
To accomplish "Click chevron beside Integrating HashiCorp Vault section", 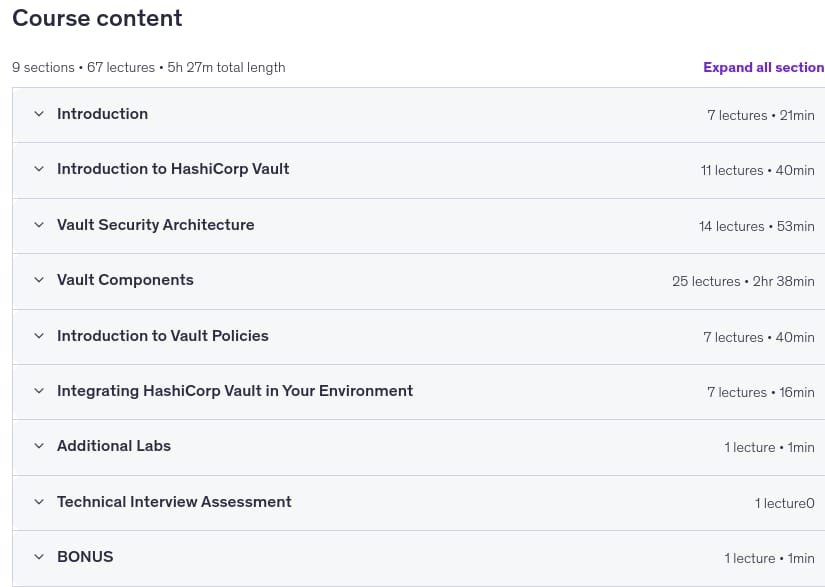I will tap(39, 391).
